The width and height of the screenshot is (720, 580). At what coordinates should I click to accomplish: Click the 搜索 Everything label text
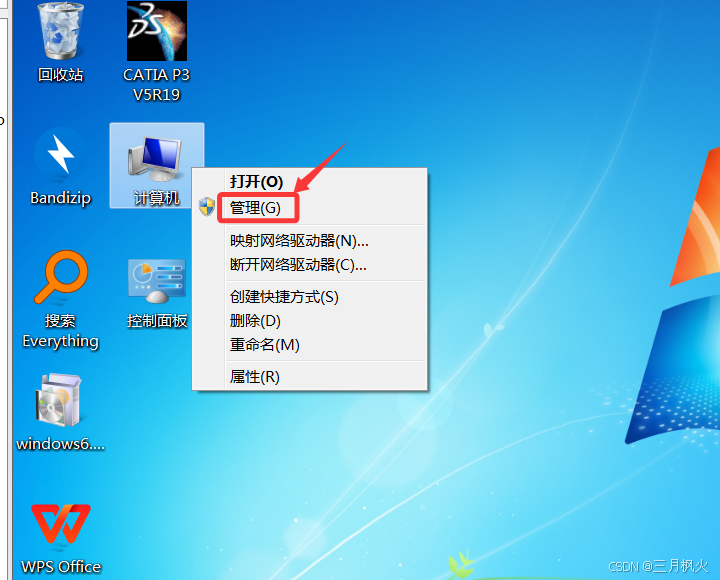tap(61, 331)
